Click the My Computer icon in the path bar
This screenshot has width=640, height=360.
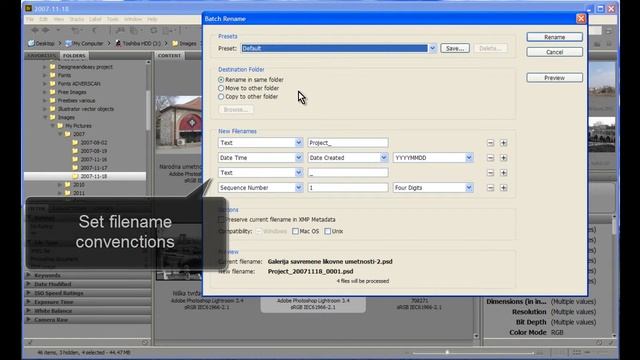[x=68, y=43]
